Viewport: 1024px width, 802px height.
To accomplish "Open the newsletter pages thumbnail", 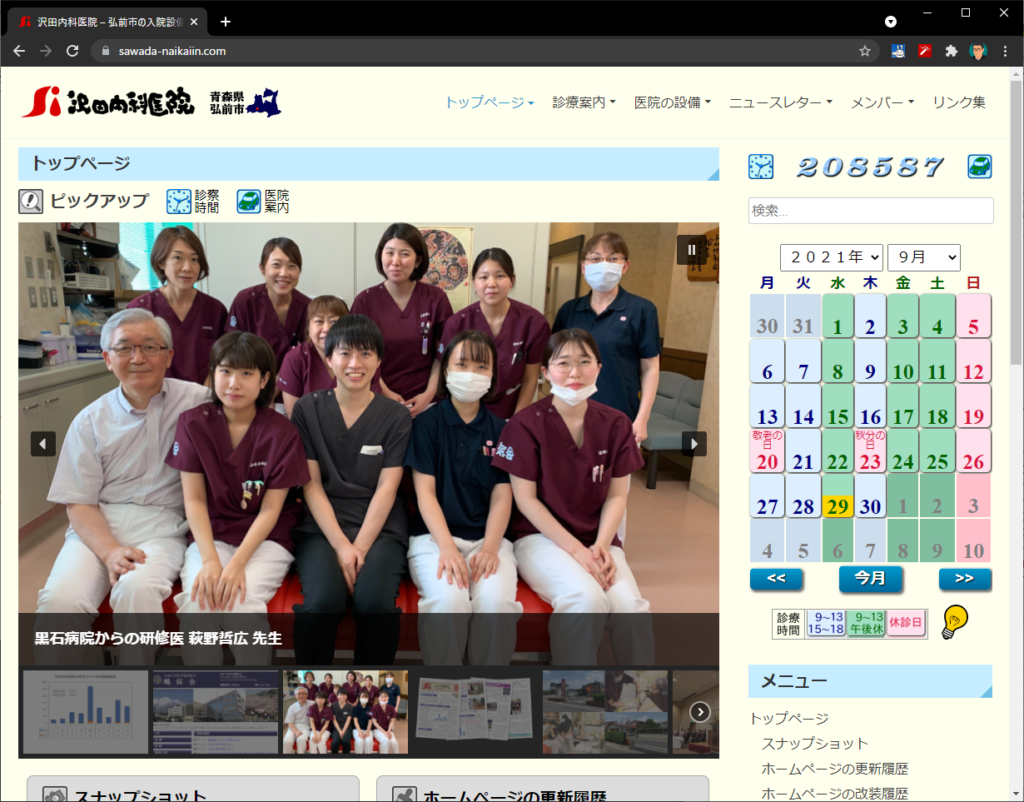I will coord(475,712).
